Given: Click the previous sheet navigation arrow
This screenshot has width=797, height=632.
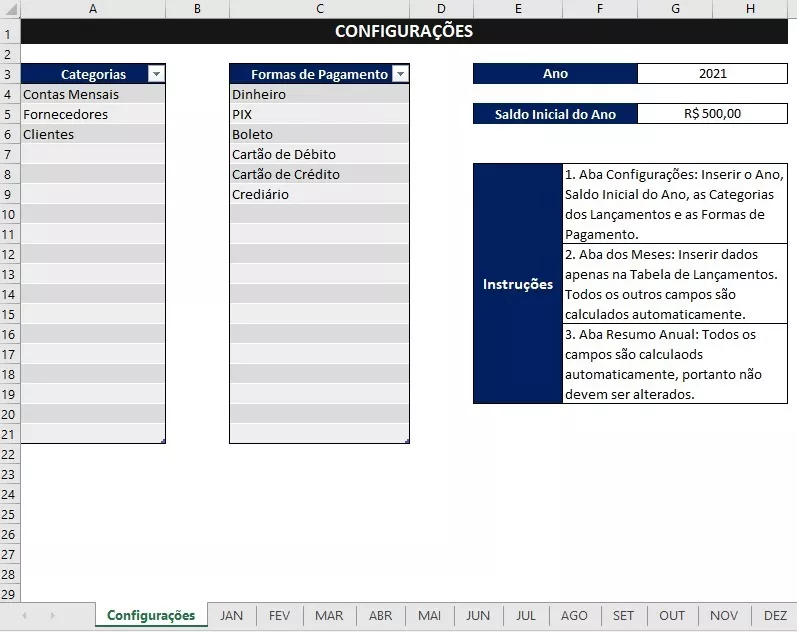Looking at the screenshot, I should pos(24,616).
